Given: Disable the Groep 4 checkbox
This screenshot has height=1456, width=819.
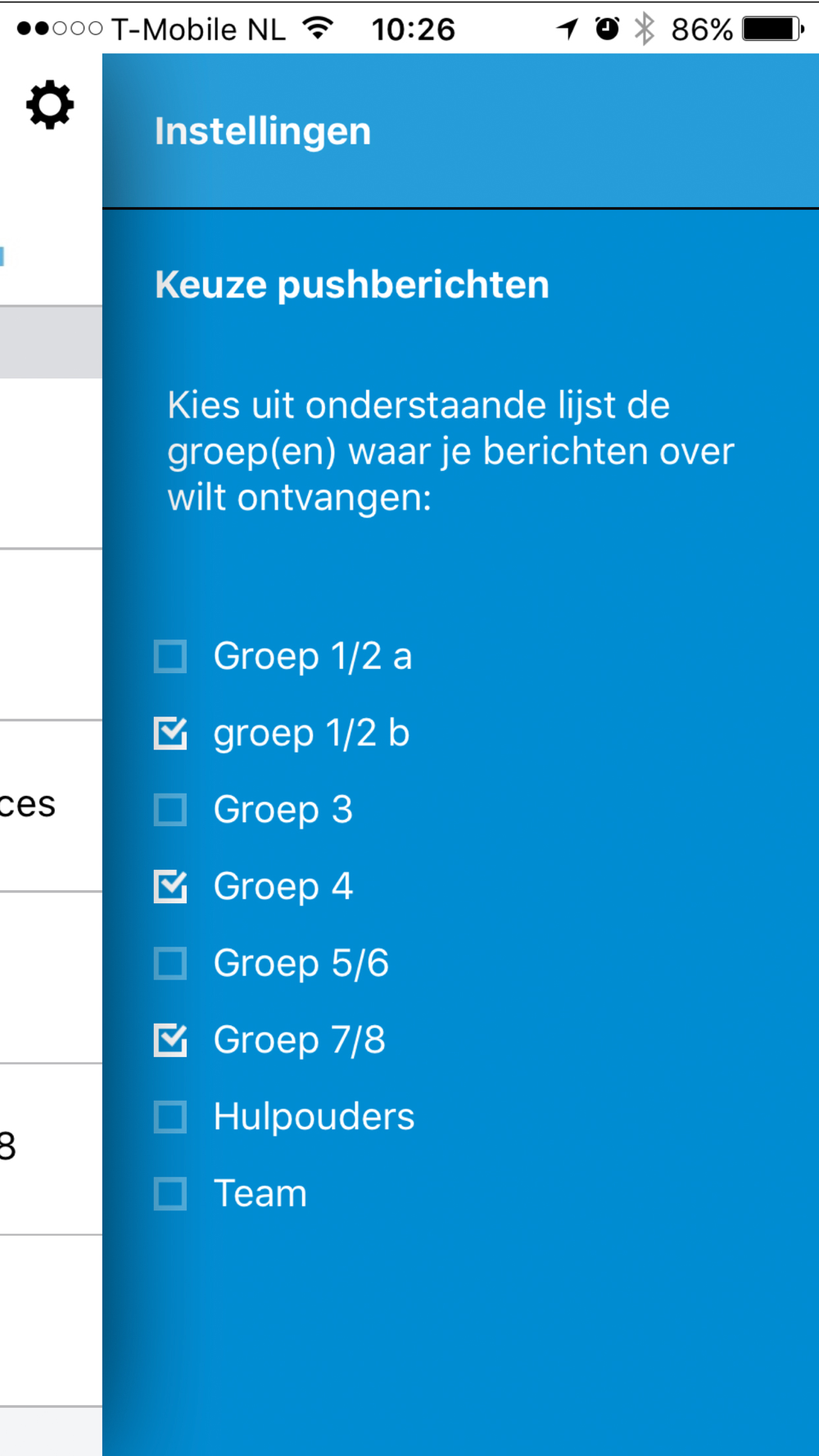Looking at the screenshot, I should (x=170, y=886).
